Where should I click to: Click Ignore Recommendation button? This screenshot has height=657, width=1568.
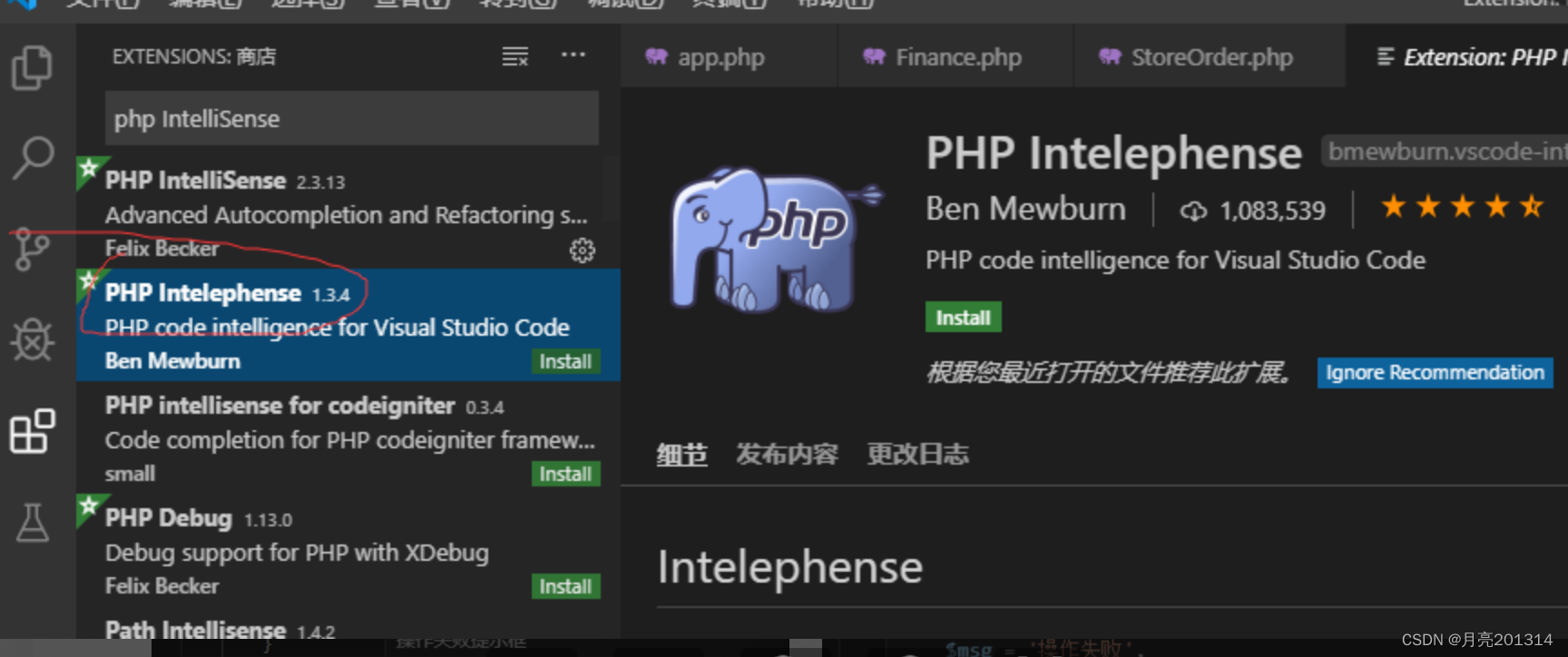(1435, 373)
